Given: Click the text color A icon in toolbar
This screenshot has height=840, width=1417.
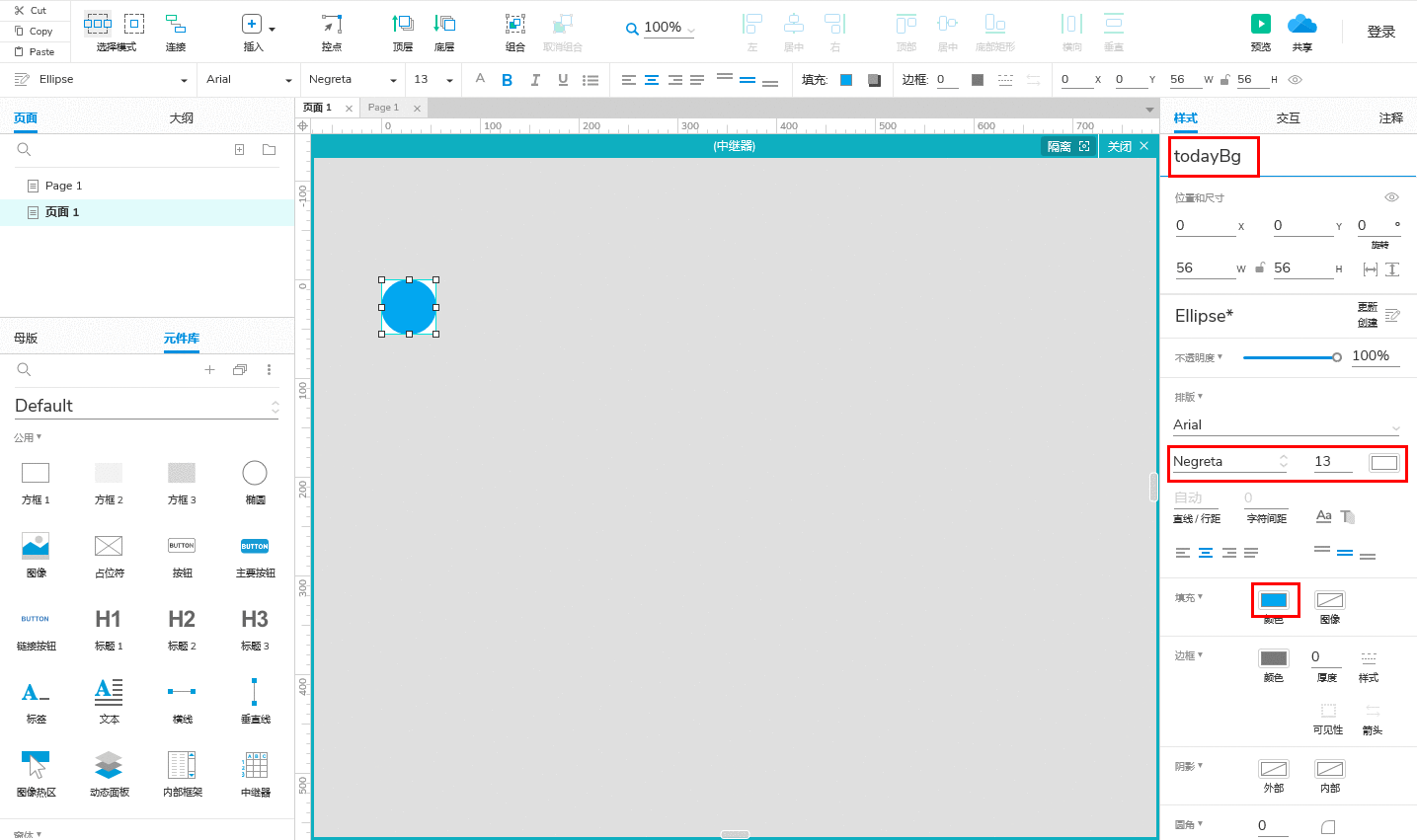Looking at the screenshot, I should tap(480, 79).
